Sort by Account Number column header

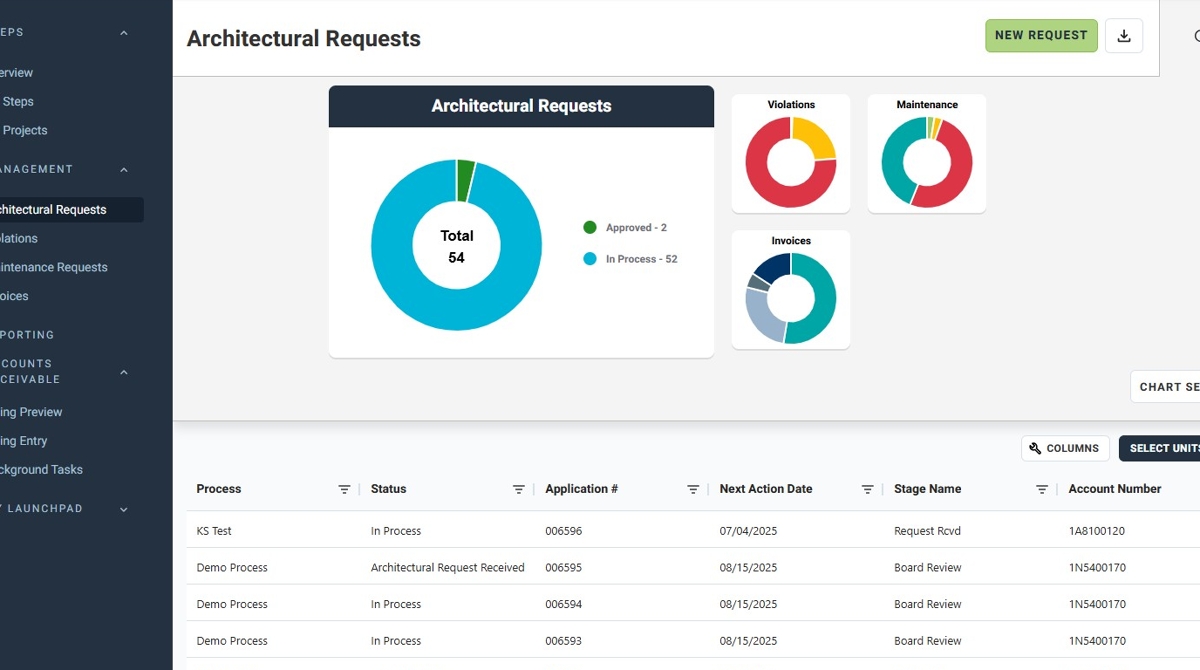point(1115,490)
